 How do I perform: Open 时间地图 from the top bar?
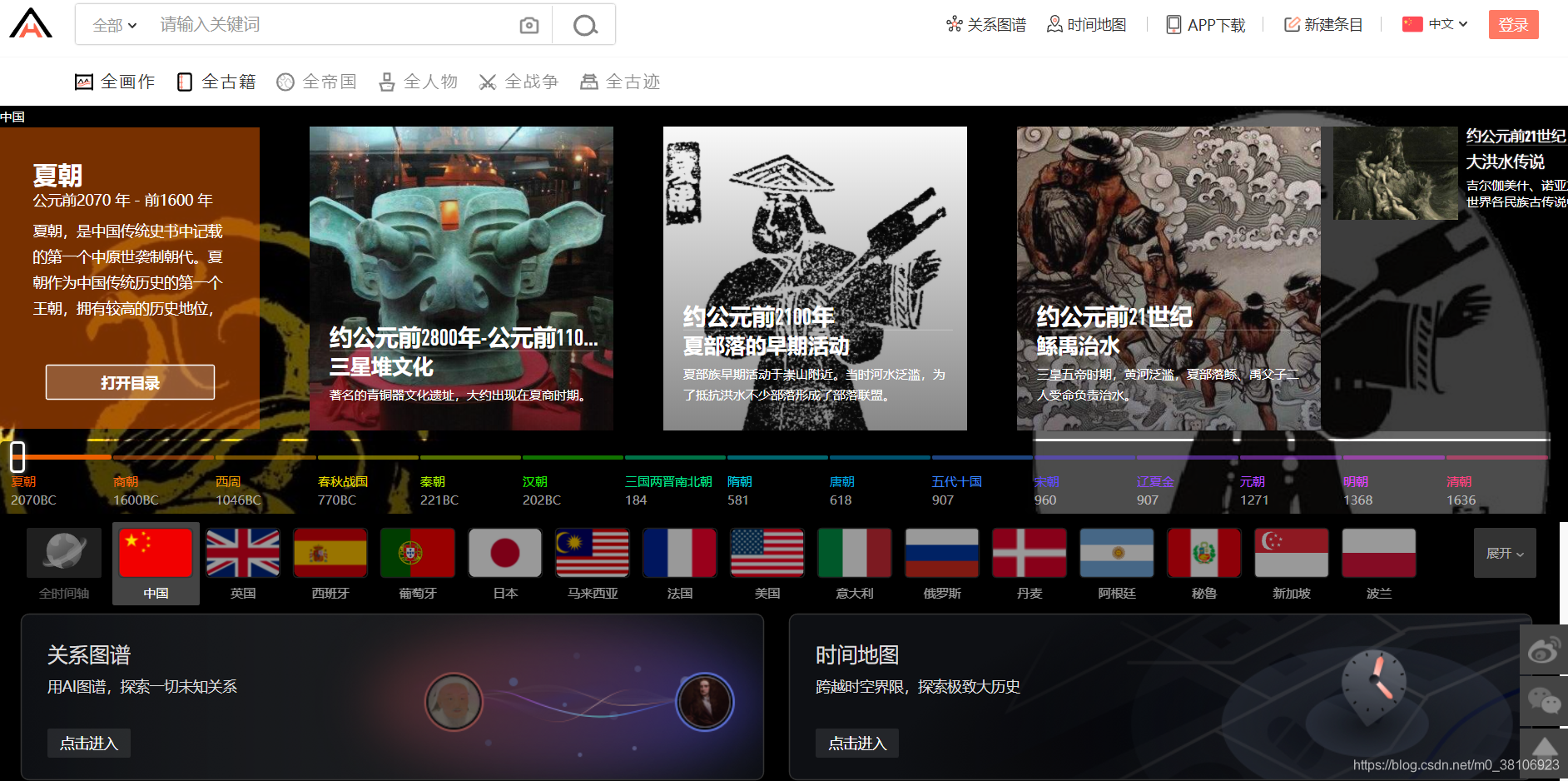pyautogui.click(x=1086, y=25)
